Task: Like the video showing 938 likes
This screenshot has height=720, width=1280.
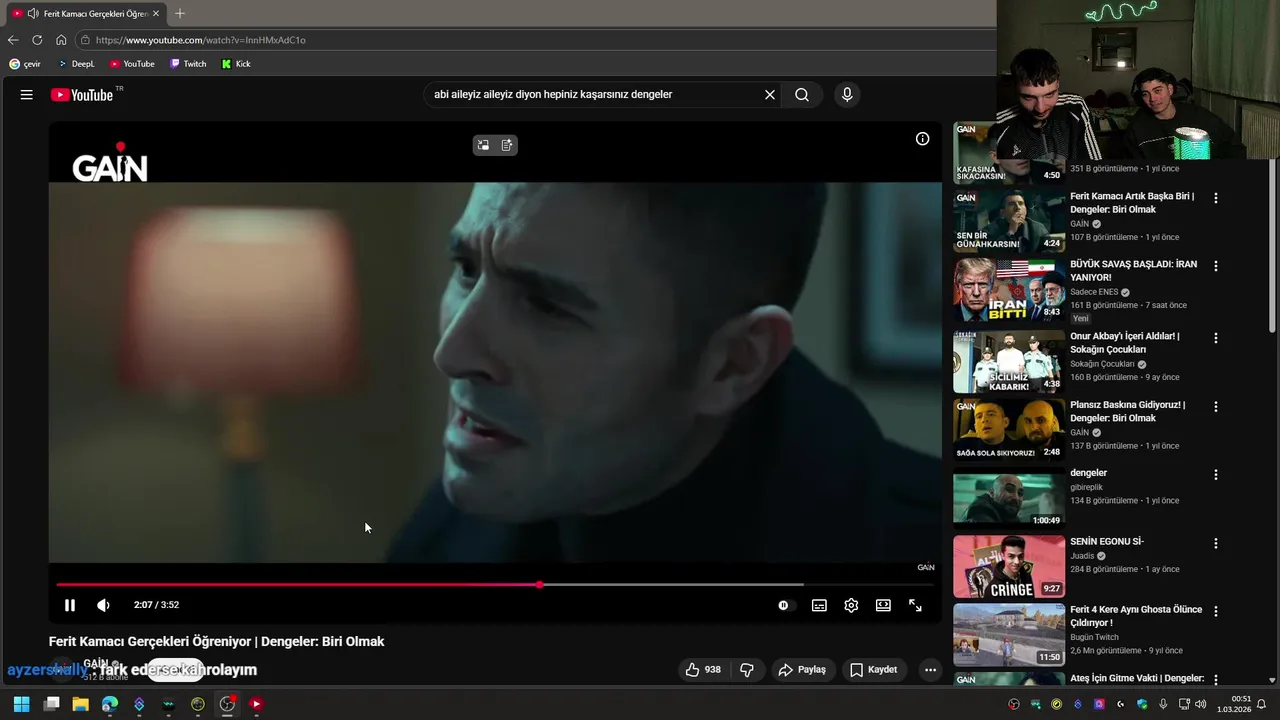Action: (704, 670)
